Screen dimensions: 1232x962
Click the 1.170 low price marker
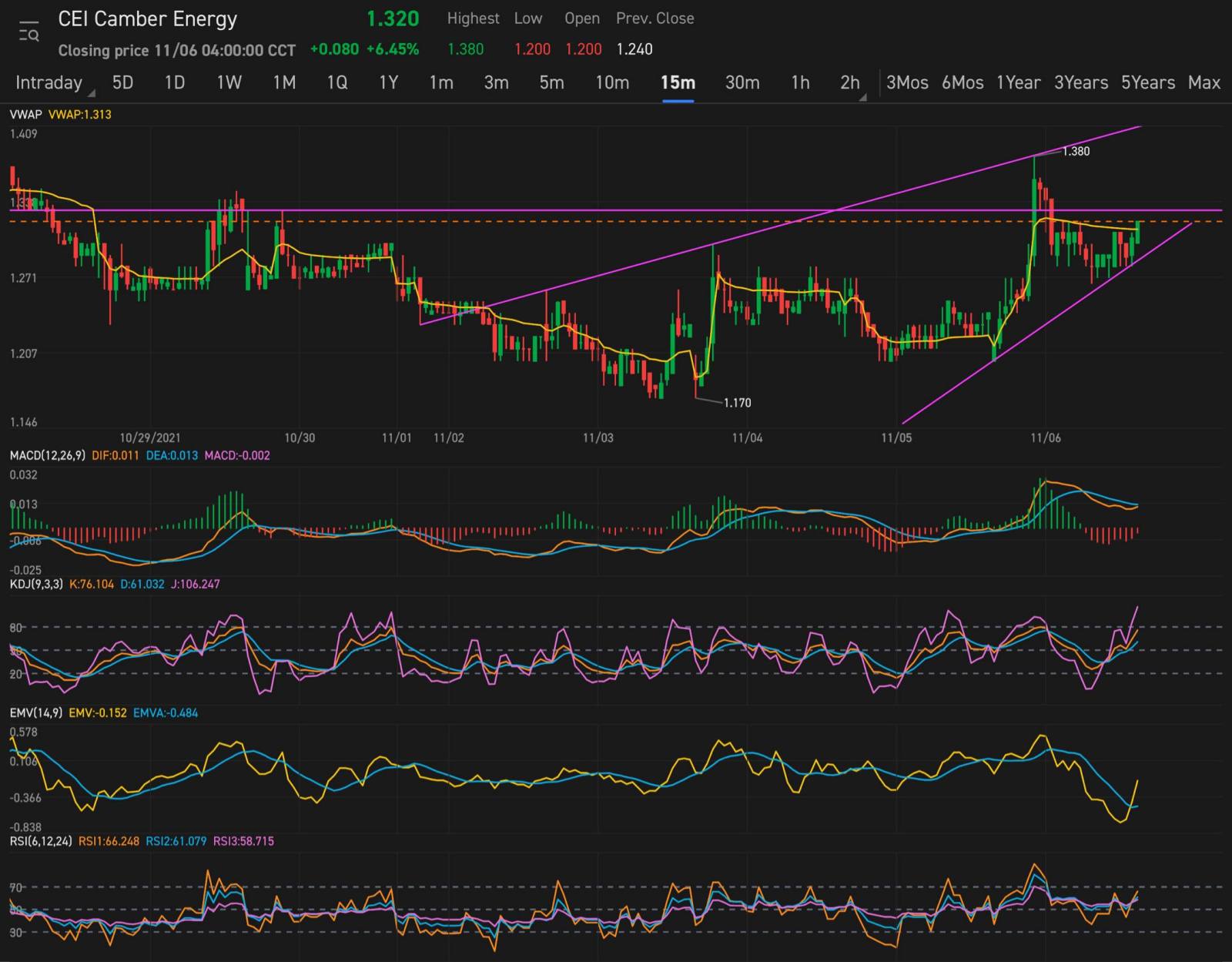pos(737,402)
